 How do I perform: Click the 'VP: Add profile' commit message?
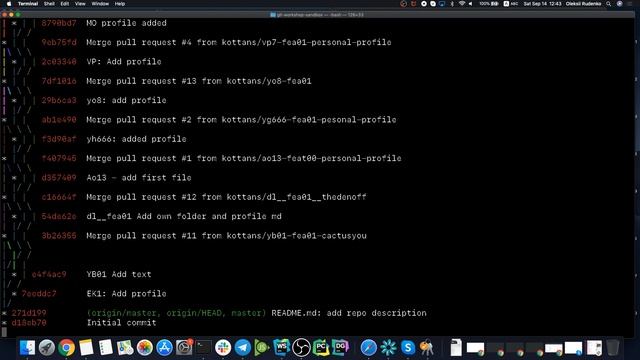124,62
